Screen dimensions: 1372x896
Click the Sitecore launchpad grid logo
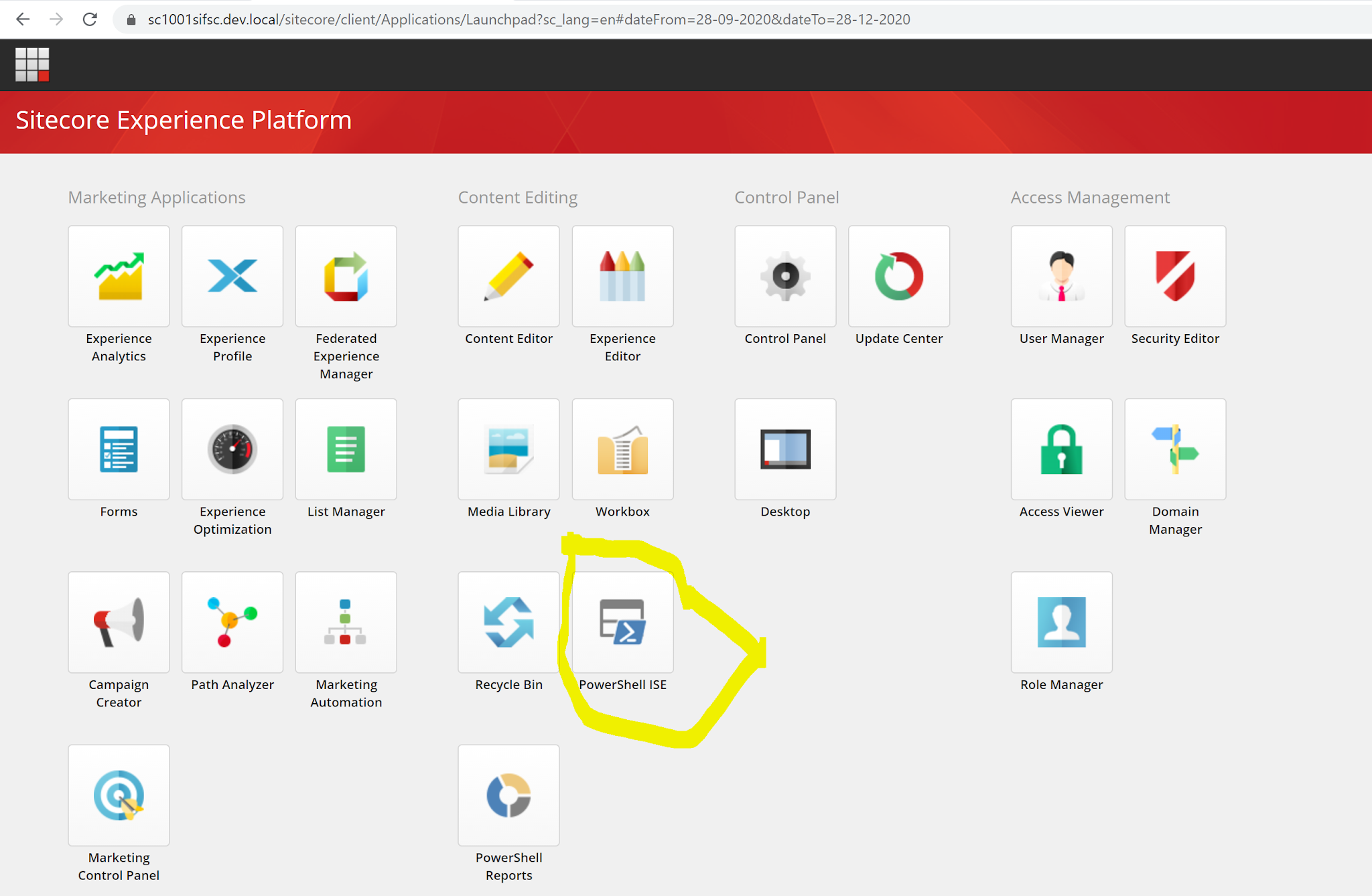tap(32, 64)
